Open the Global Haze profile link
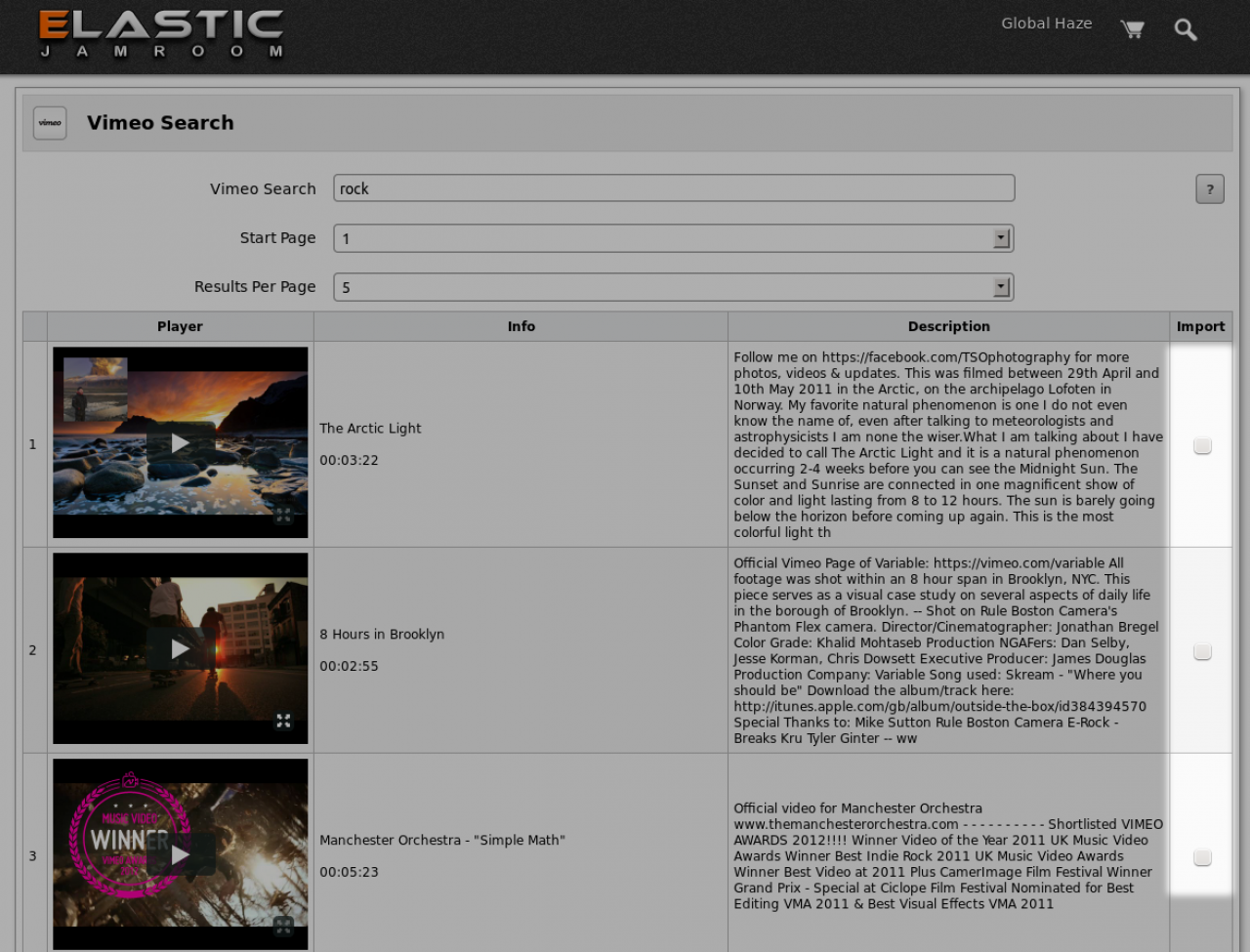This screenshot has height=952, width=1250. pyautogui.click(x=1047, y=23)
